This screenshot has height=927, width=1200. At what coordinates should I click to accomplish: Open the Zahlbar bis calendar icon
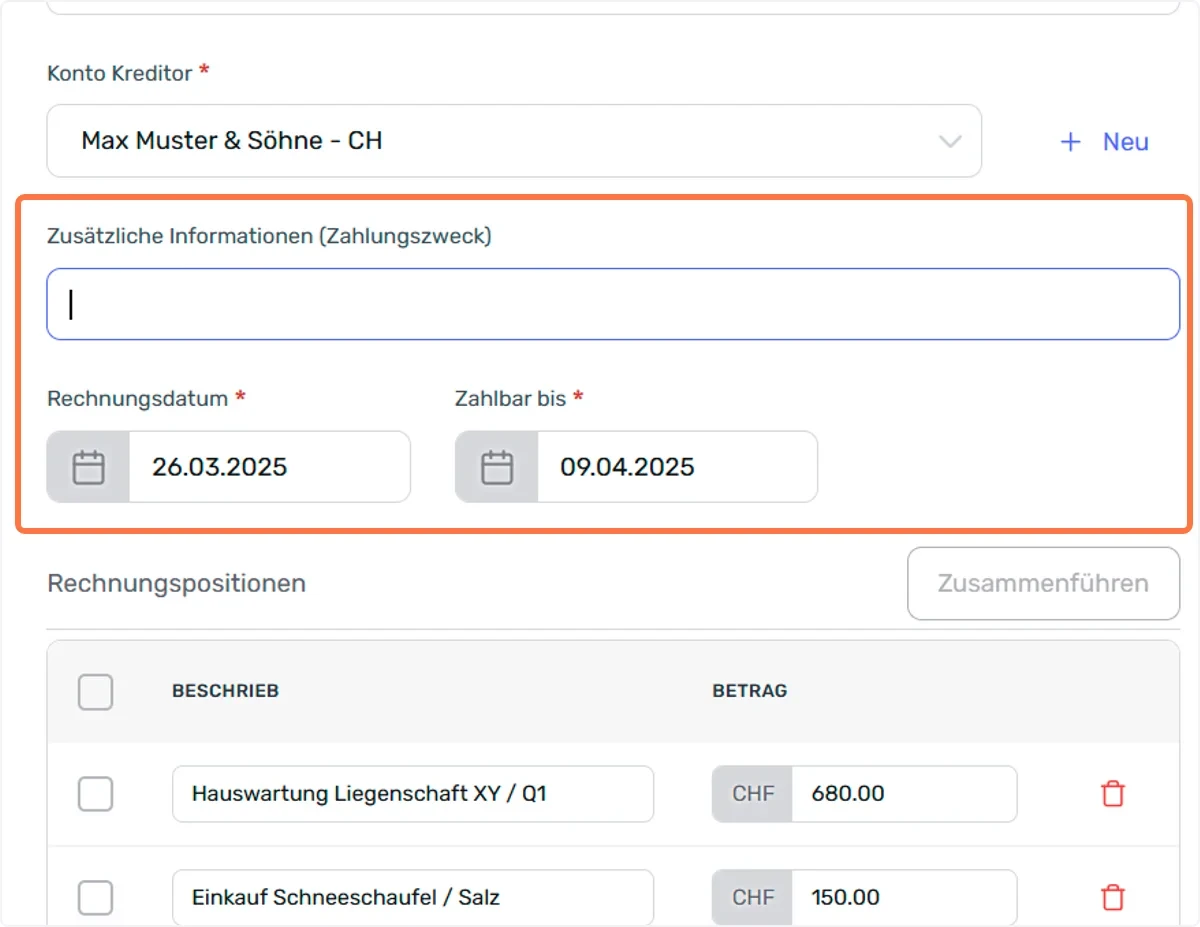(x=497, y=467)
